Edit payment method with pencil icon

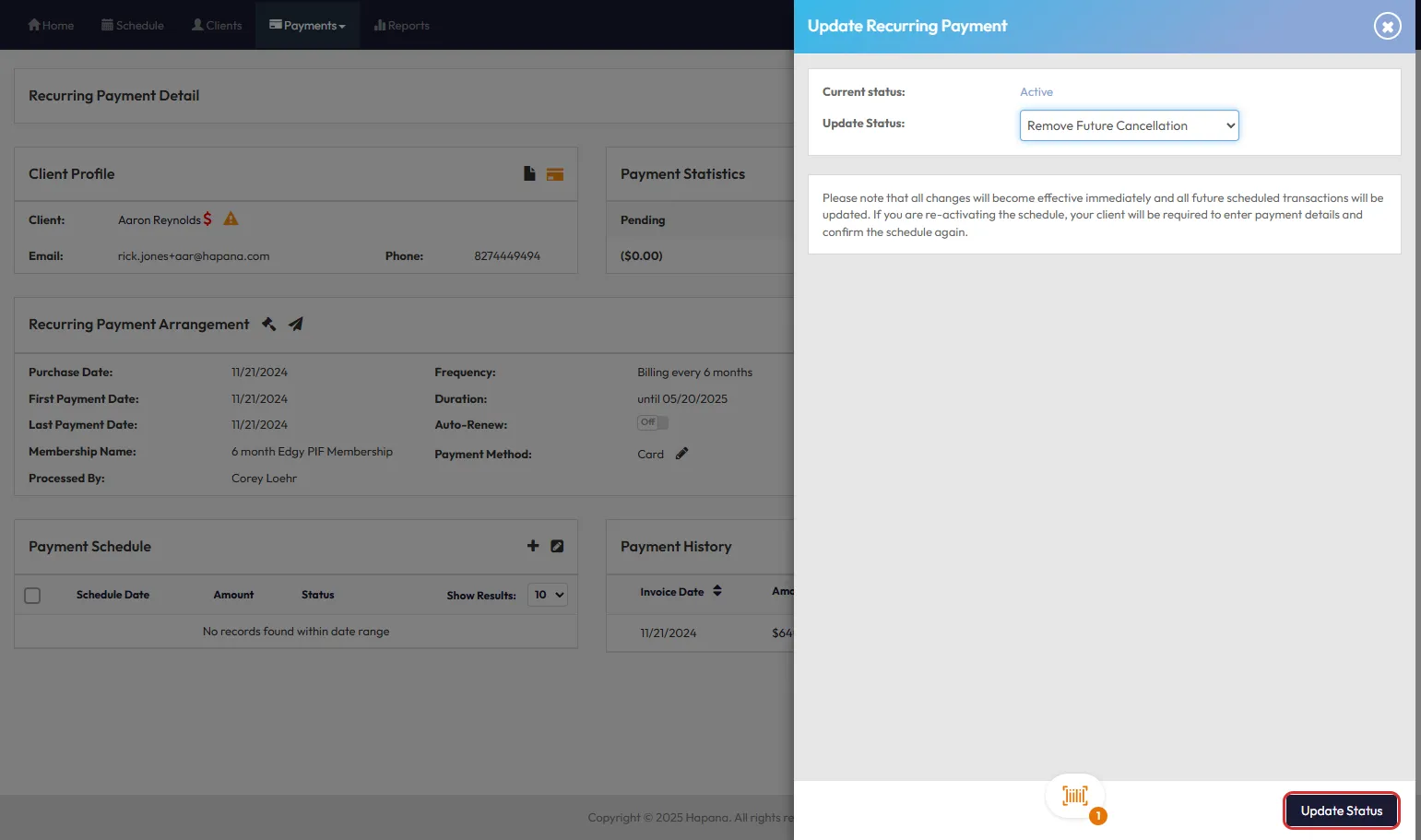pyautogui.click(x=681, y=454)
